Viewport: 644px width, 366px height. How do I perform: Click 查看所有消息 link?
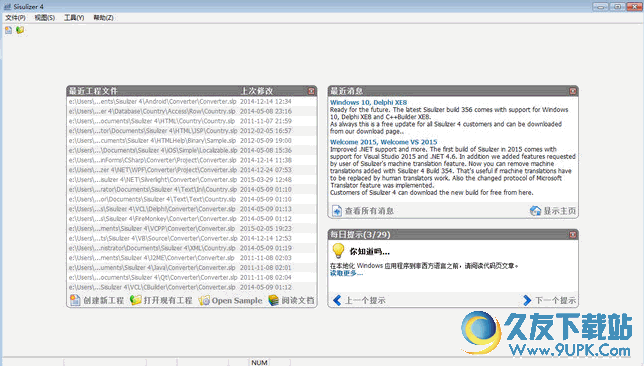coord(369,211)
